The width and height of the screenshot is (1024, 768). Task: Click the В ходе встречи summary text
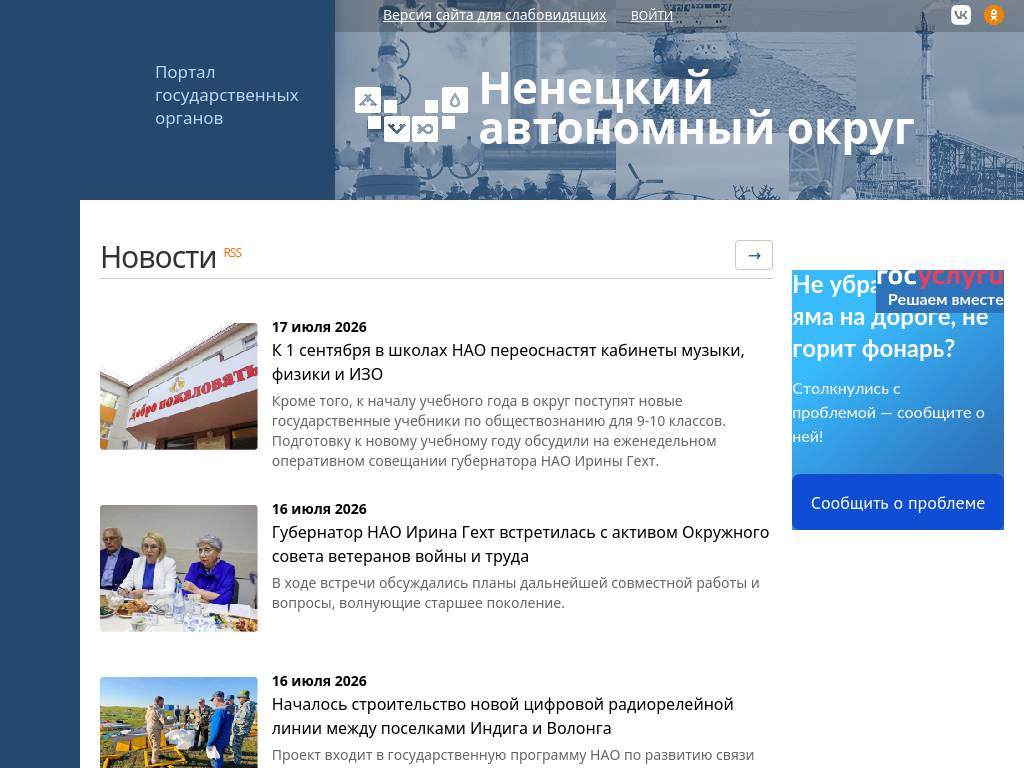tap(515, 592)
